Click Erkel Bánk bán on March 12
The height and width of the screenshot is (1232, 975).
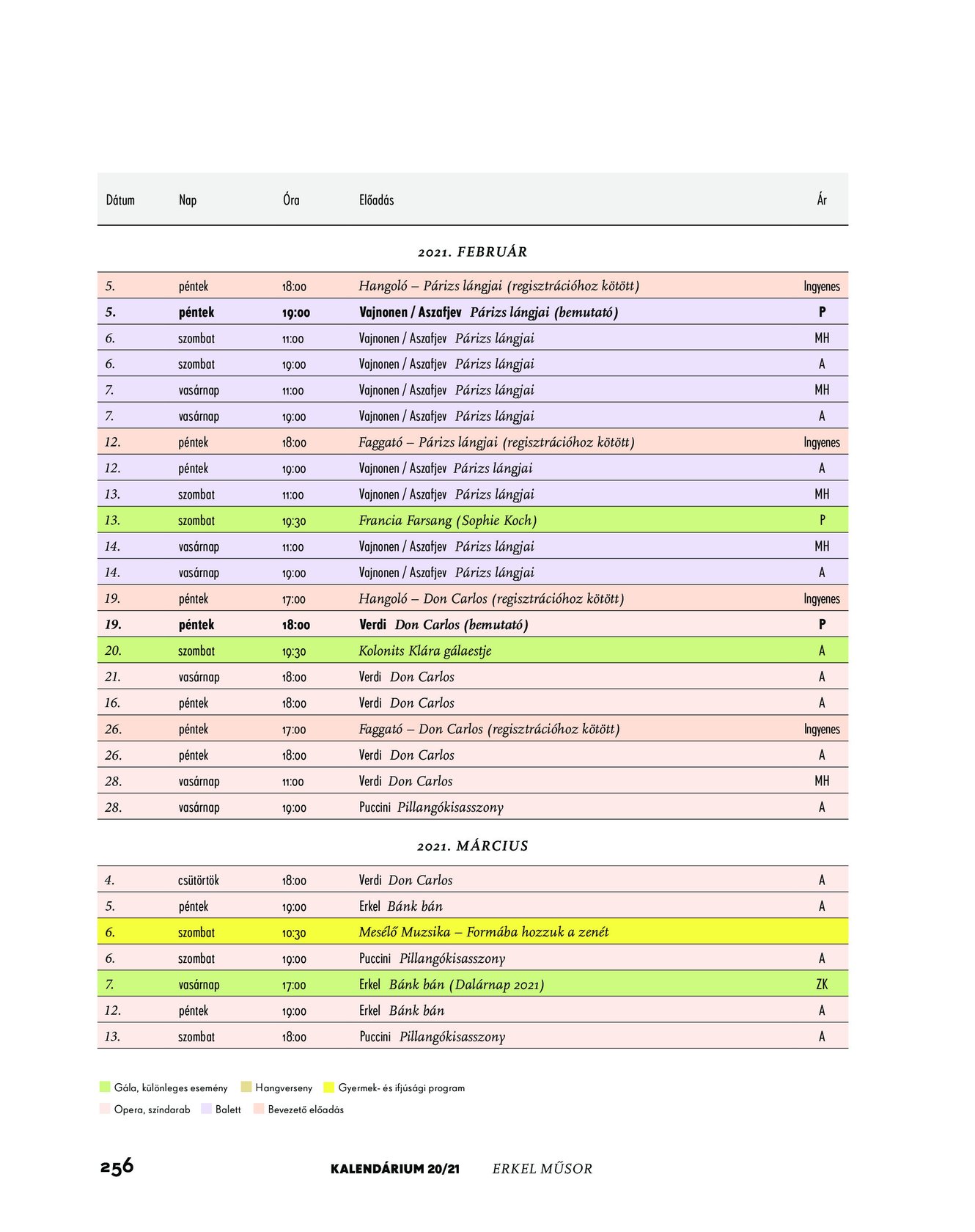pyautogui.click(x=402, y=1011)
